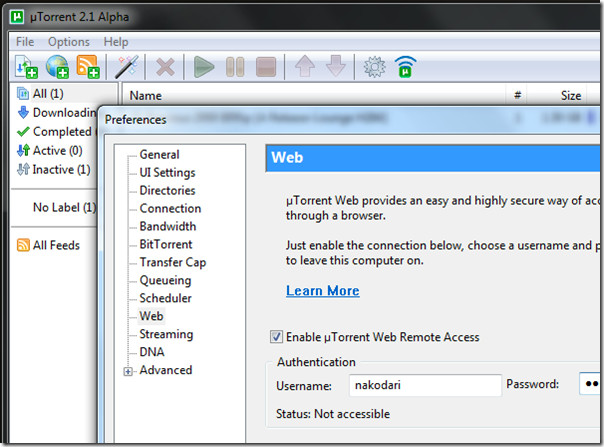
Task: Click the # column header
Action: [518, 95]
